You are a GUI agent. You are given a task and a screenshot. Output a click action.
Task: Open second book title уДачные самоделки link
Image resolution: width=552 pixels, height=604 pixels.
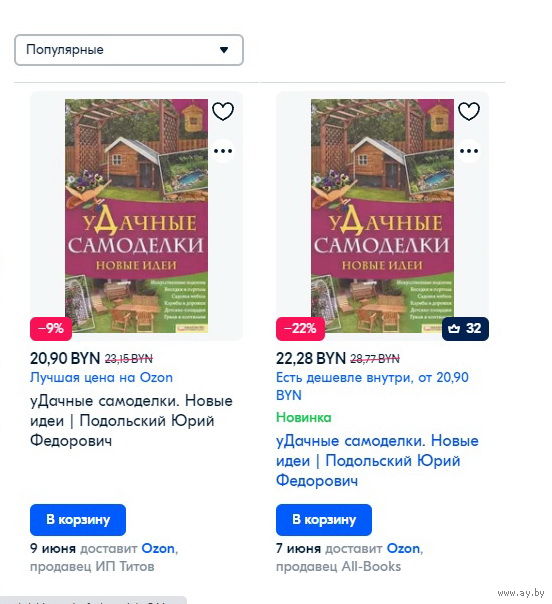pos(377,461)
